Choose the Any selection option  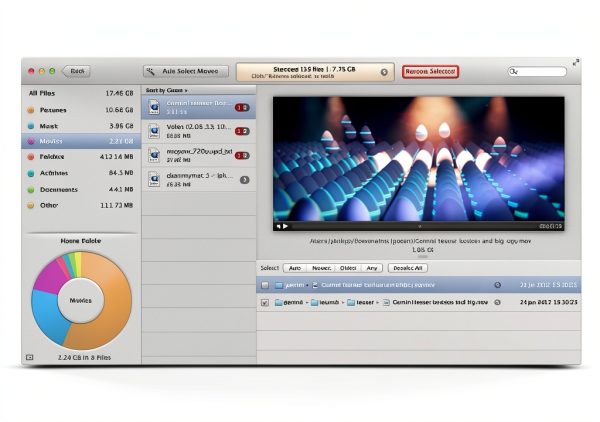(372, 268)
